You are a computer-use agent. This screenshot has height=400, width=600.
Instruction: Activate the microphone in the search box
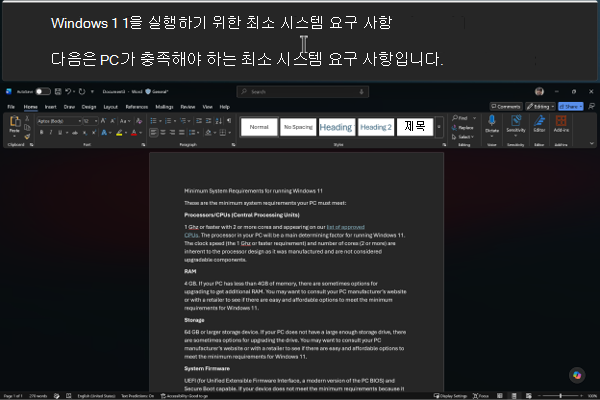361,92
